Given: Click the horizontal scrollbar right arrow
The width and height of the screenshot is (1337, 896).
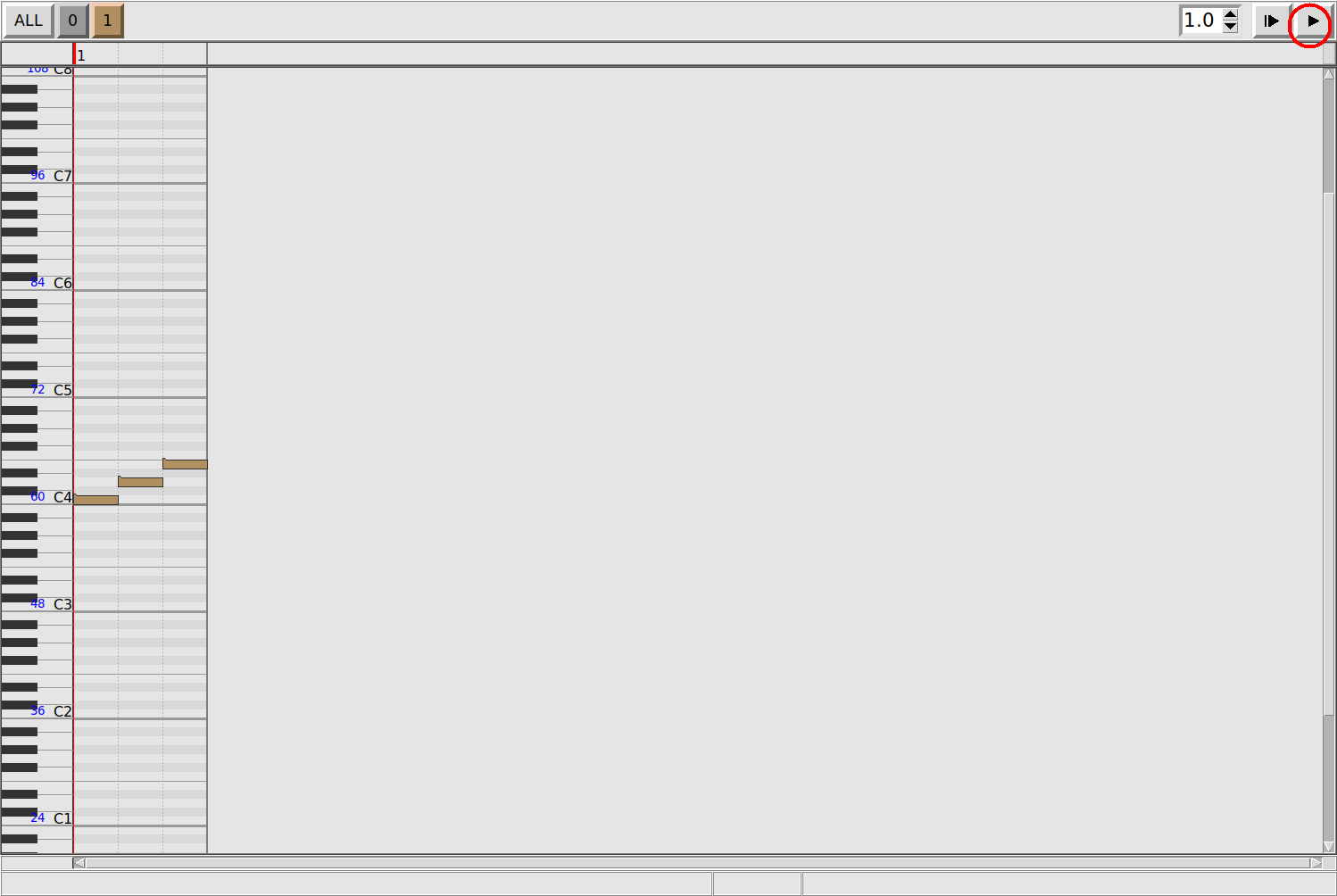Looking at the screenshot, I should point(1316,862).
